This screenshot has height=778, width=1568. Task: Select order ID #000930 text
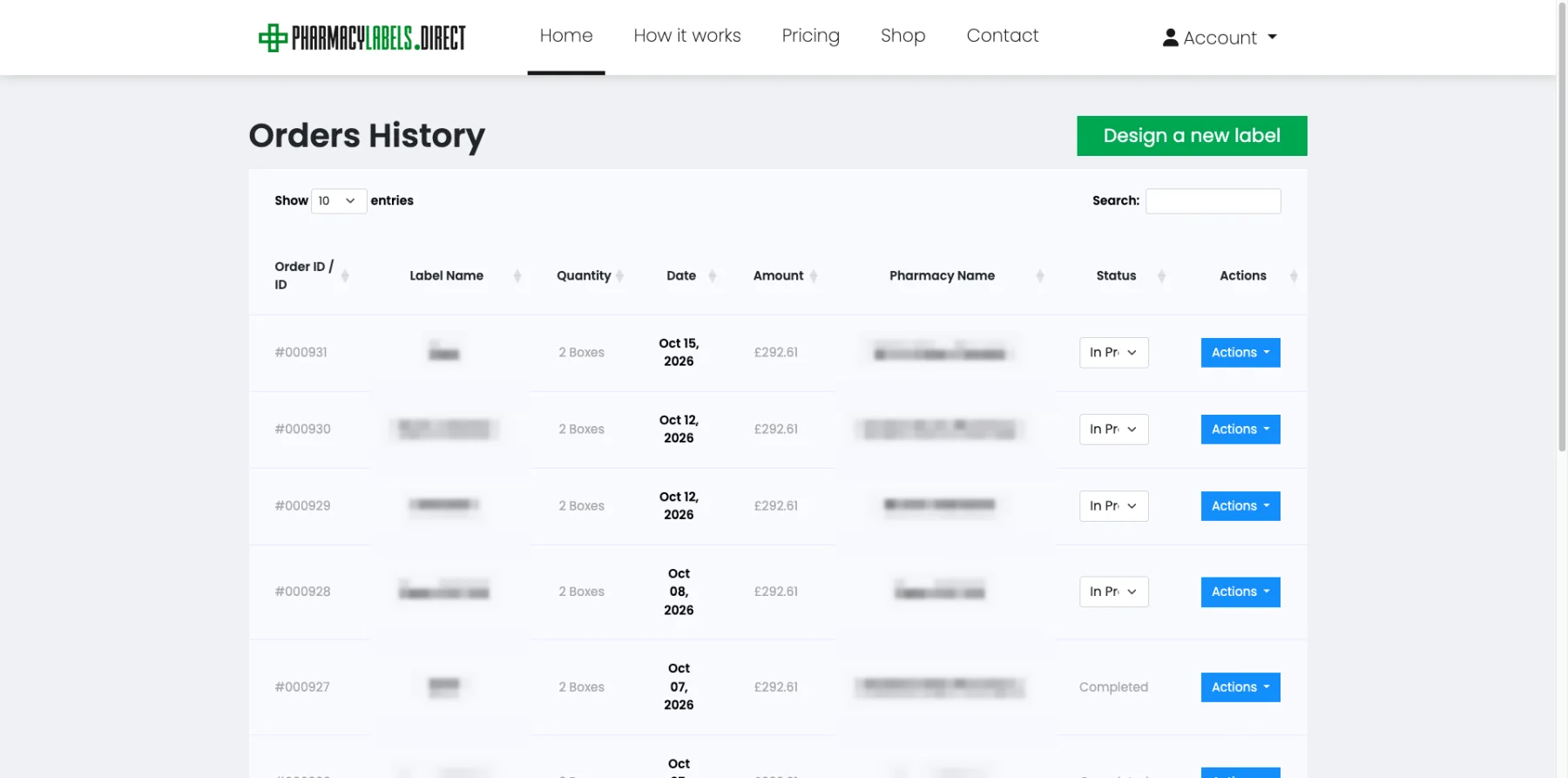tap(303, 430)
